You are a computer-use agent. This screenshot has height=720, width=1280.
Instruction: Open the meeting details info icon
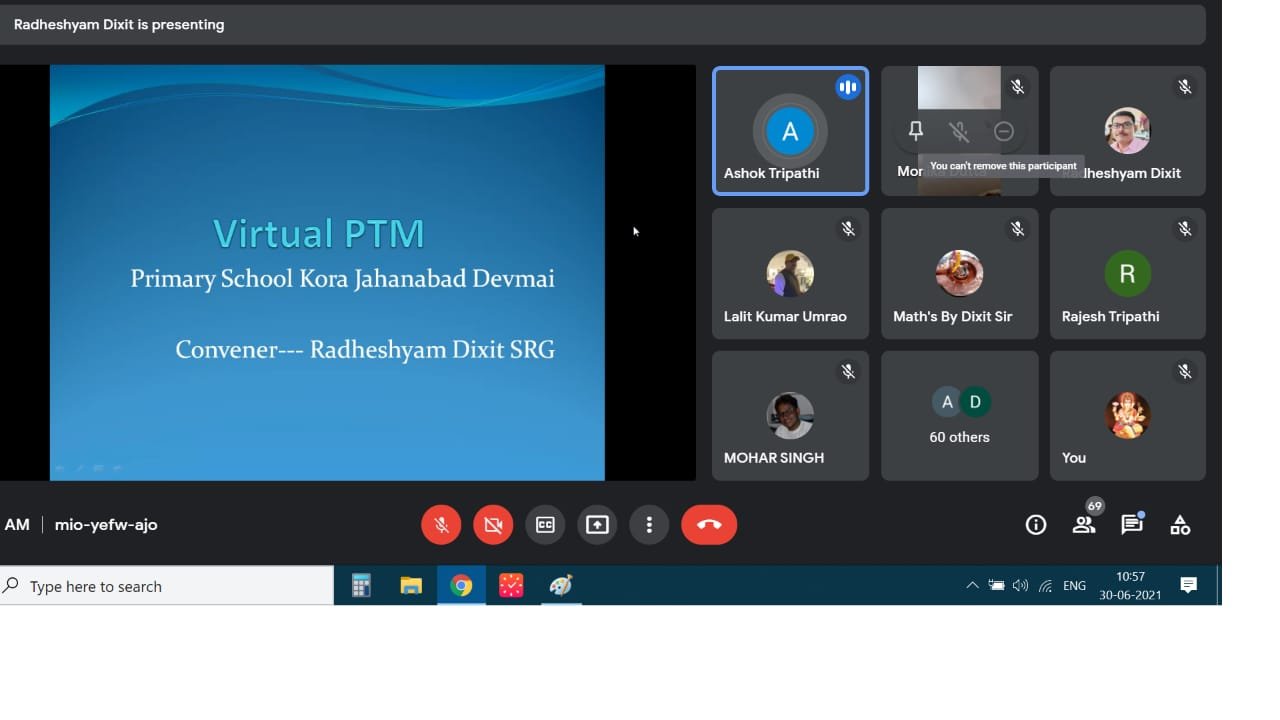(x=1036, y=525)
